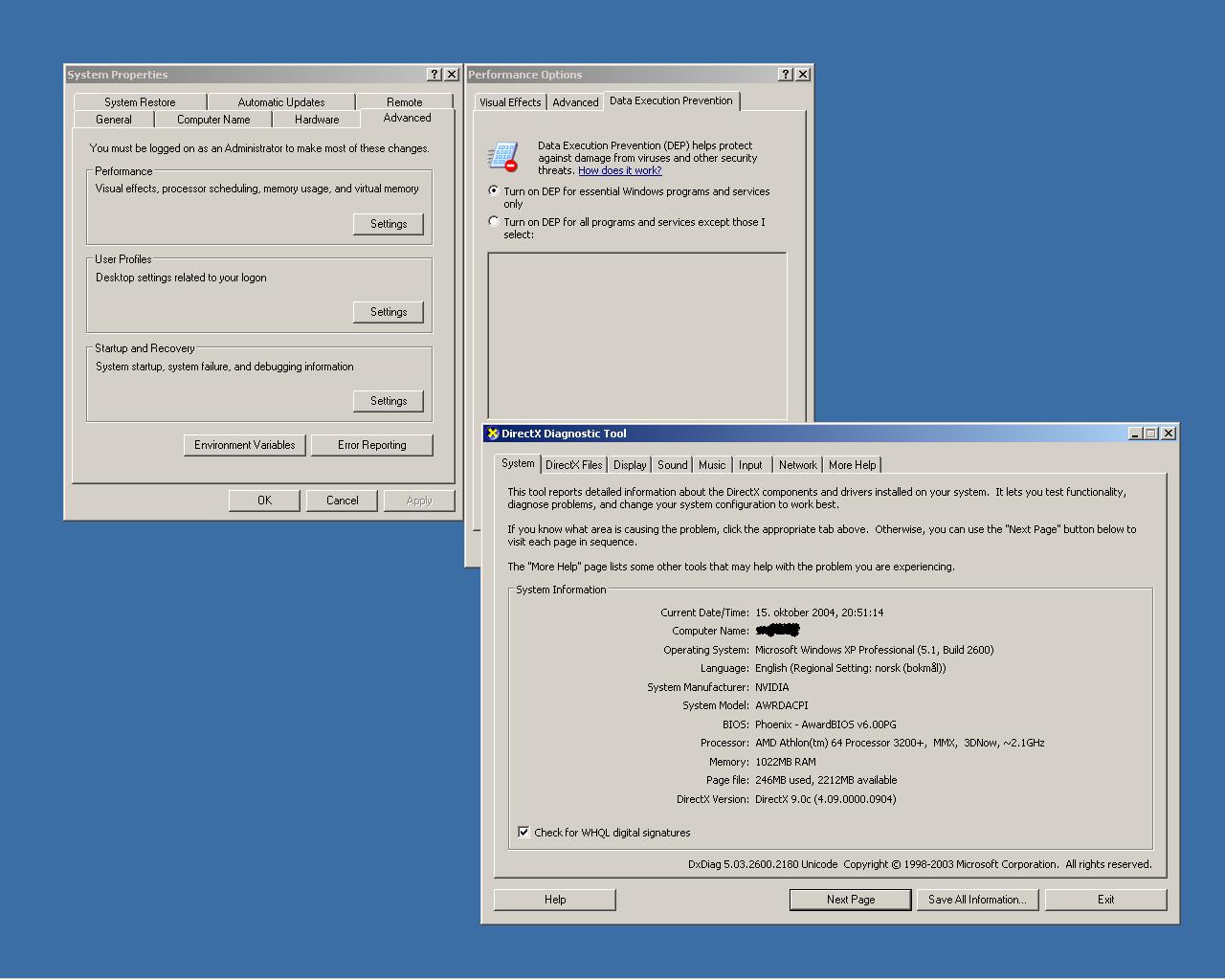
Task: Click System Properties help question-mark button
Action: 434,75
